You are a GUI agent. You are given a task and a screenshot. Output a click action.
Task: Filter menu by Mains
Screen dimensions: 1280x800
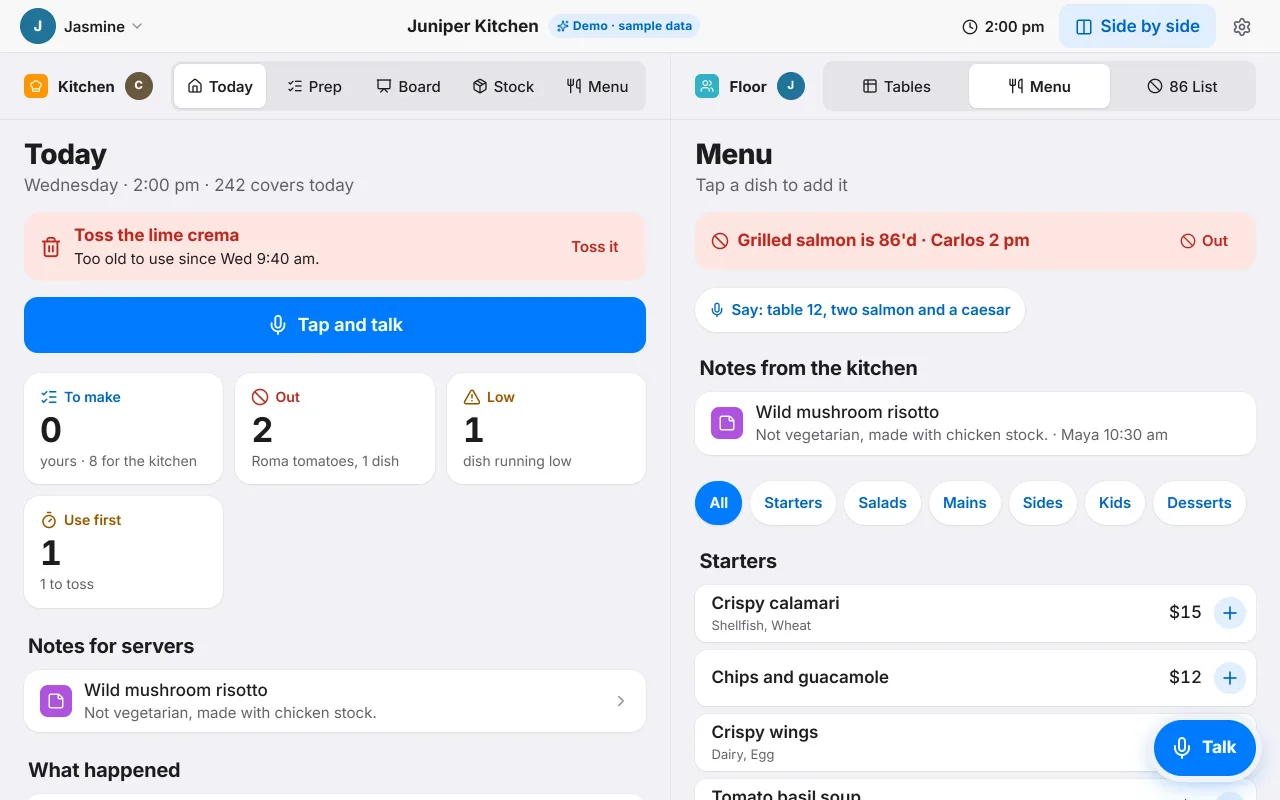pyautogui.click(x=965, y=503)
